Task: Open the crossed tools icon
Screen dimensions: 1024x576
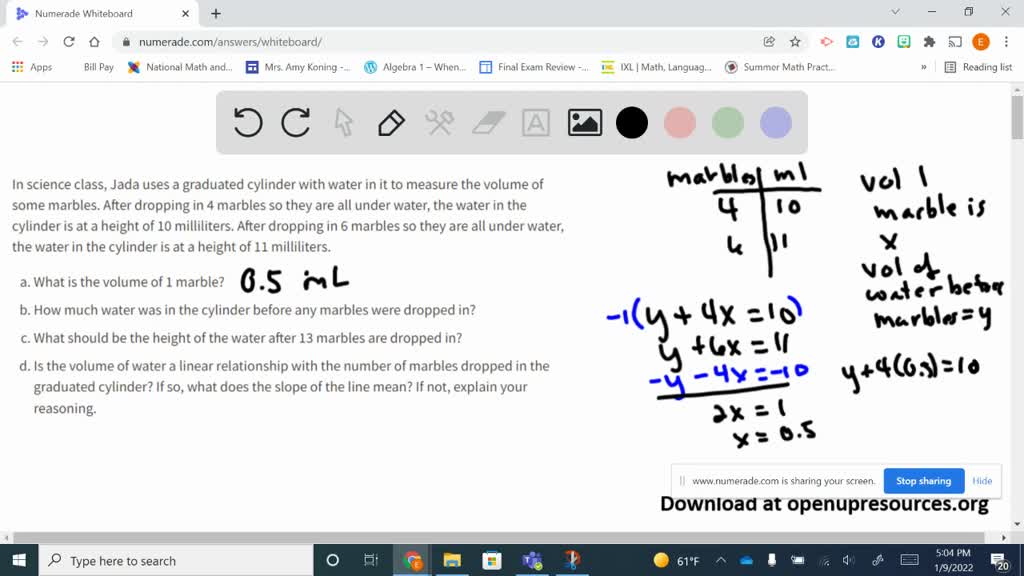Action: pyautogui.click(x=440, y=123)
